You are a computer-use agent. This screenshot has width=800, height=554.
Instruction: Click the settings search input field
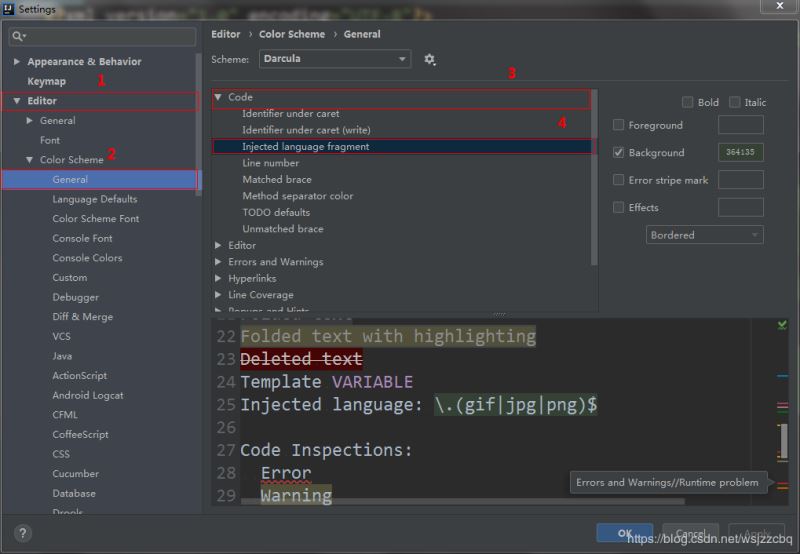[108, 37]
